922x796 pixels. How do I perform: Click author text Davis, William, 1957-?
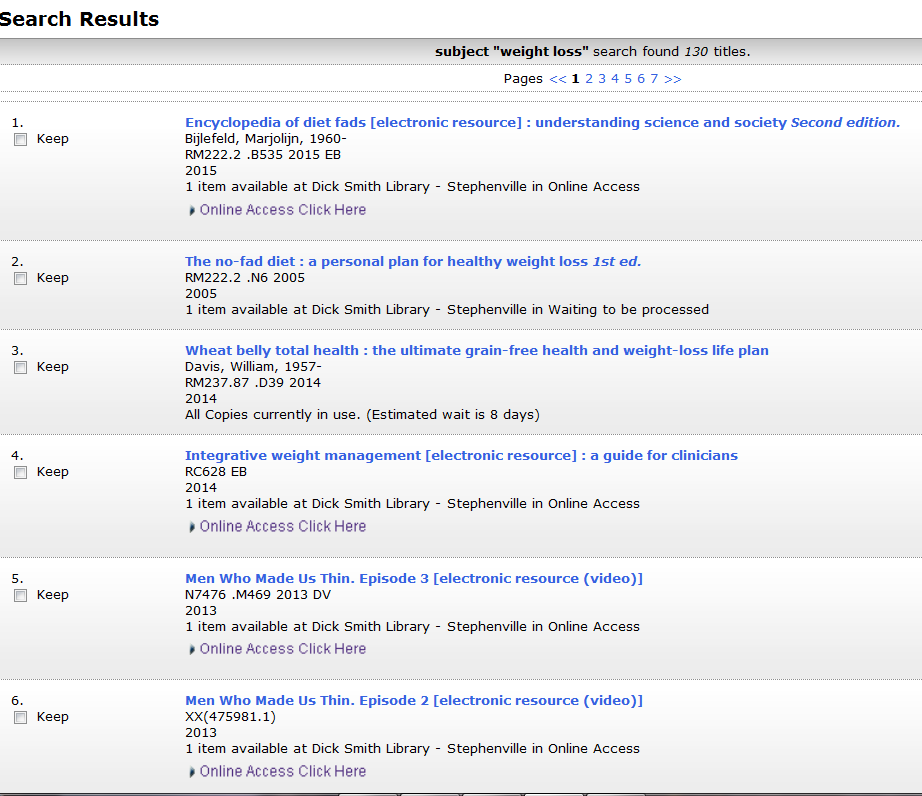coord(253,367)
